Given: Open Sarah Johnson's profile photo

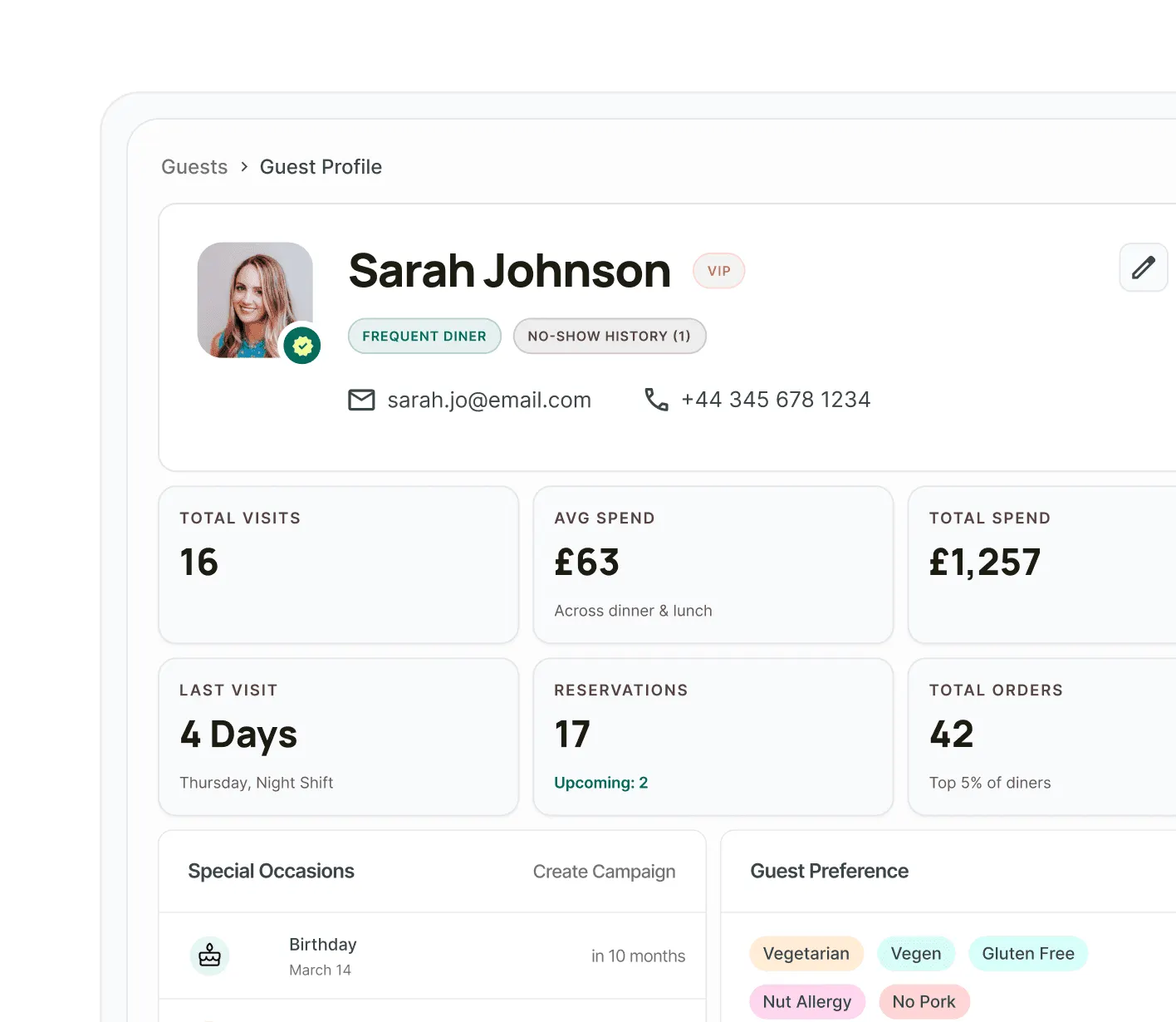Looking at the screenshot, I should coord(255,300).
